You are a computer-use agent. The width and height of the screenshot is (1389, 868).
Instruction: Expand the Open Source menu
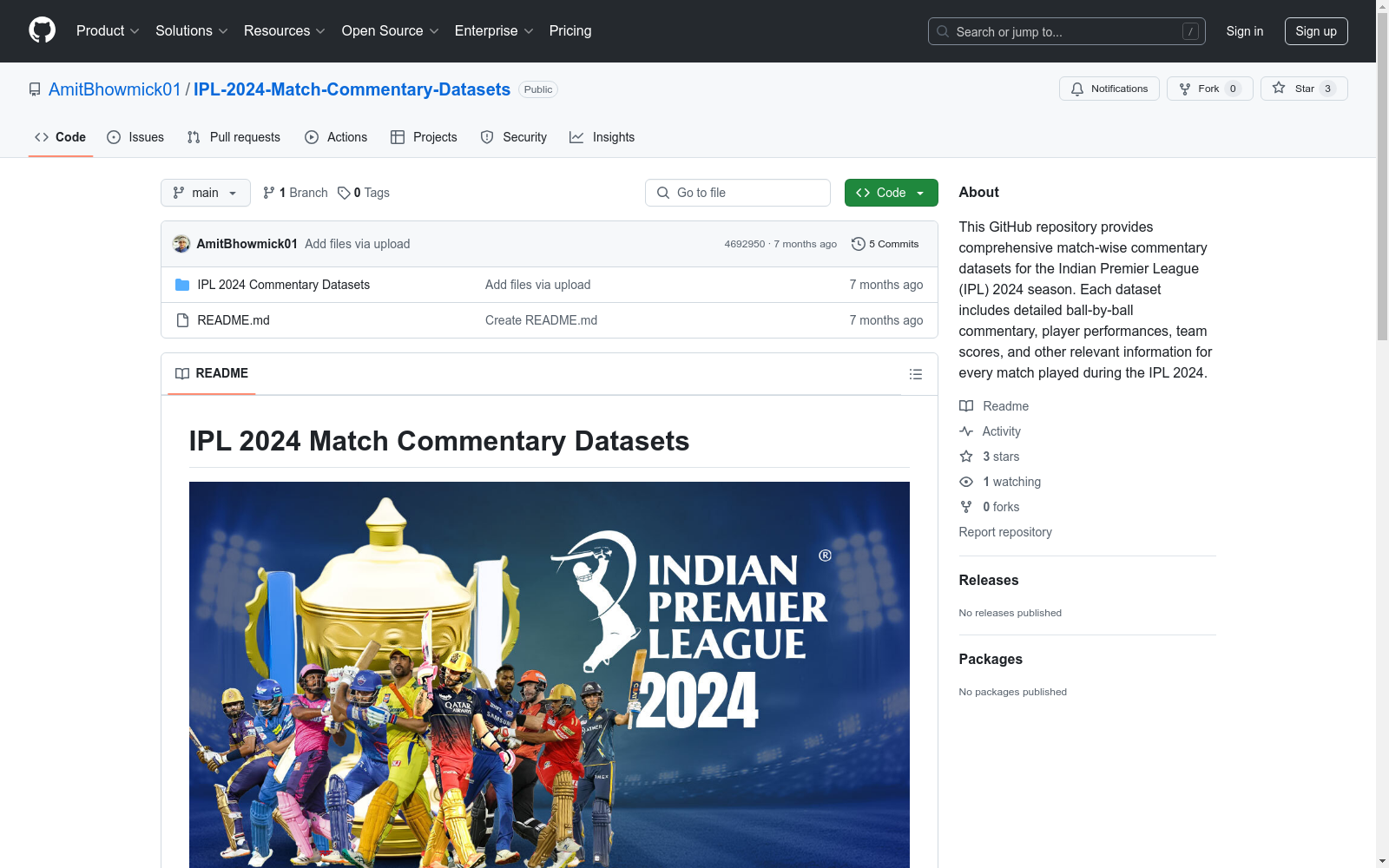pos(391,30)
